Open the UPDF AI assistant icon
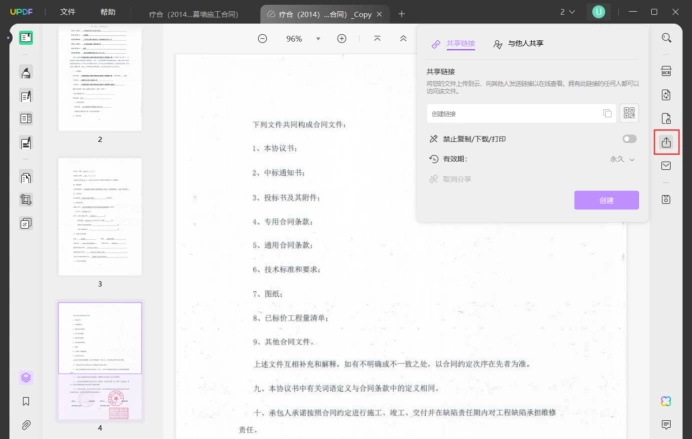Viewport: 692px width, 439px height. coord(666,401)
